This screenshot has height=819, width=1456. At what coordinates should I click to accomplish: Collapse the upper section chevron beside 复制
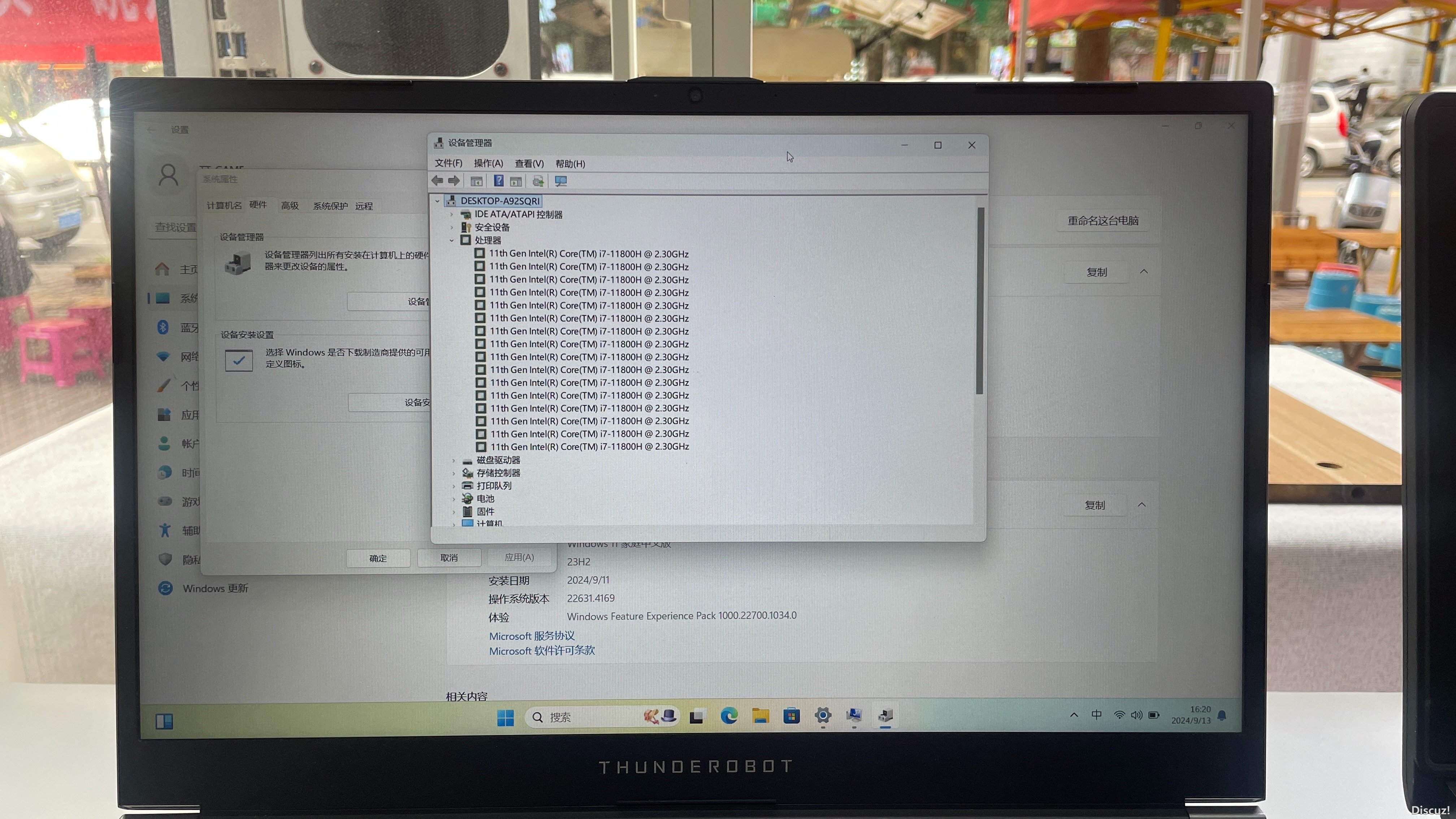click(1144, 272)
